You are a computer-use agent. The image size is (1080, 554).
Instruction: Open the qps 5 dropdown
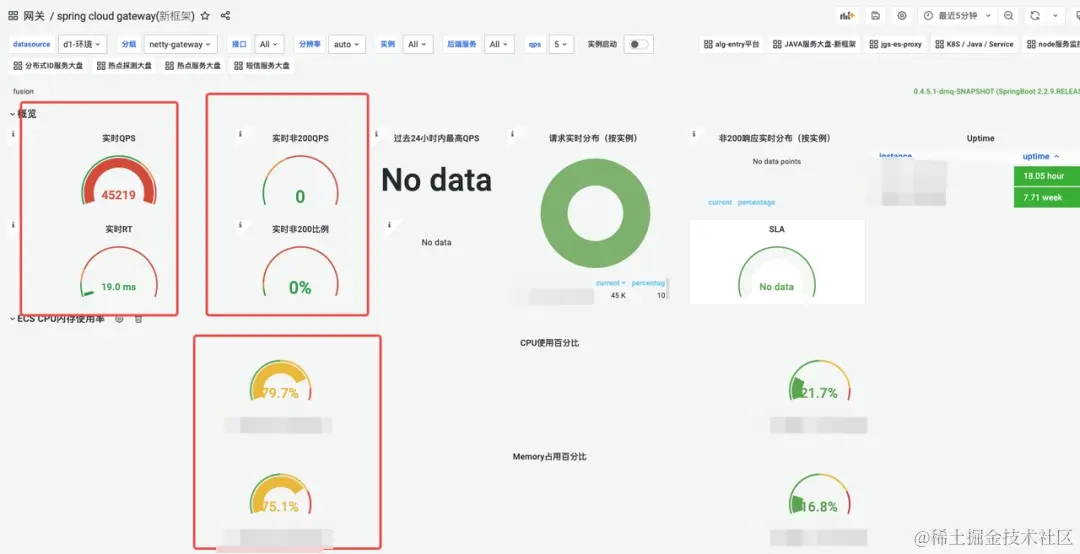point(561,44)
